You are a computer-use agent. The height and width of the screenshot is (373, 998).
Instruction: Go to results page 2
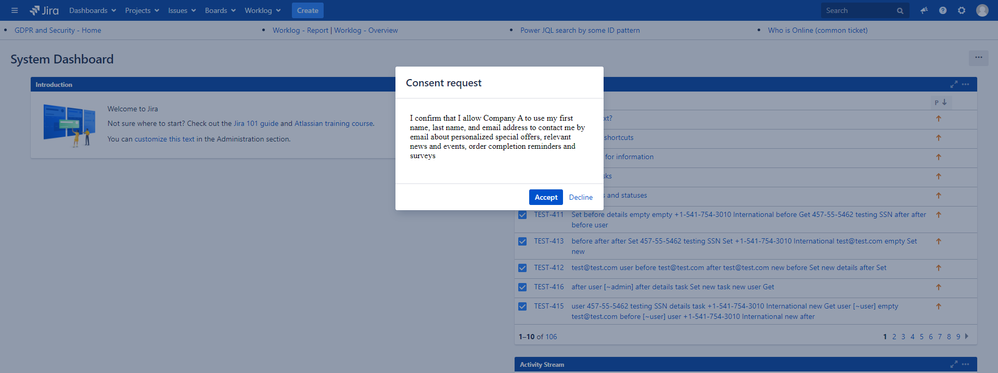(x=894, y=337)
